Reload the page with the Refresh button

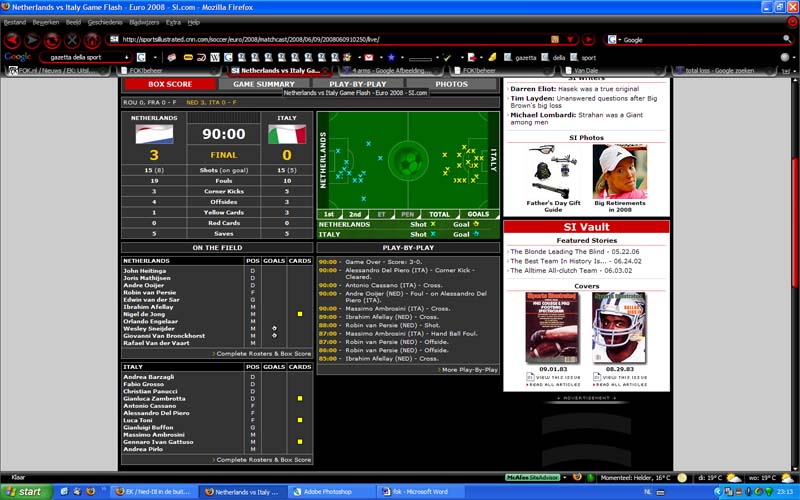(52, 39)
